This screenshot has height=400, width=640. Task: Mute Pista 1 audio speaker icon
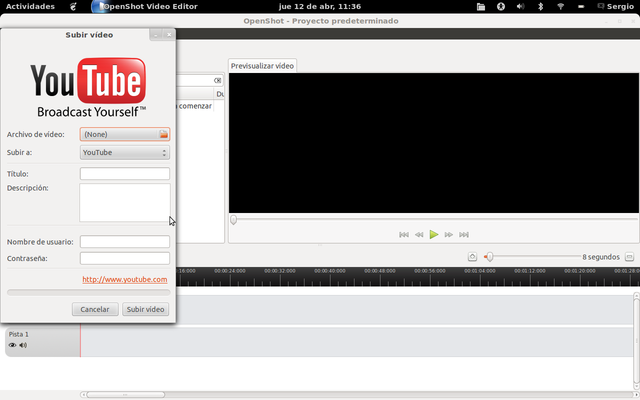[23, 345]
